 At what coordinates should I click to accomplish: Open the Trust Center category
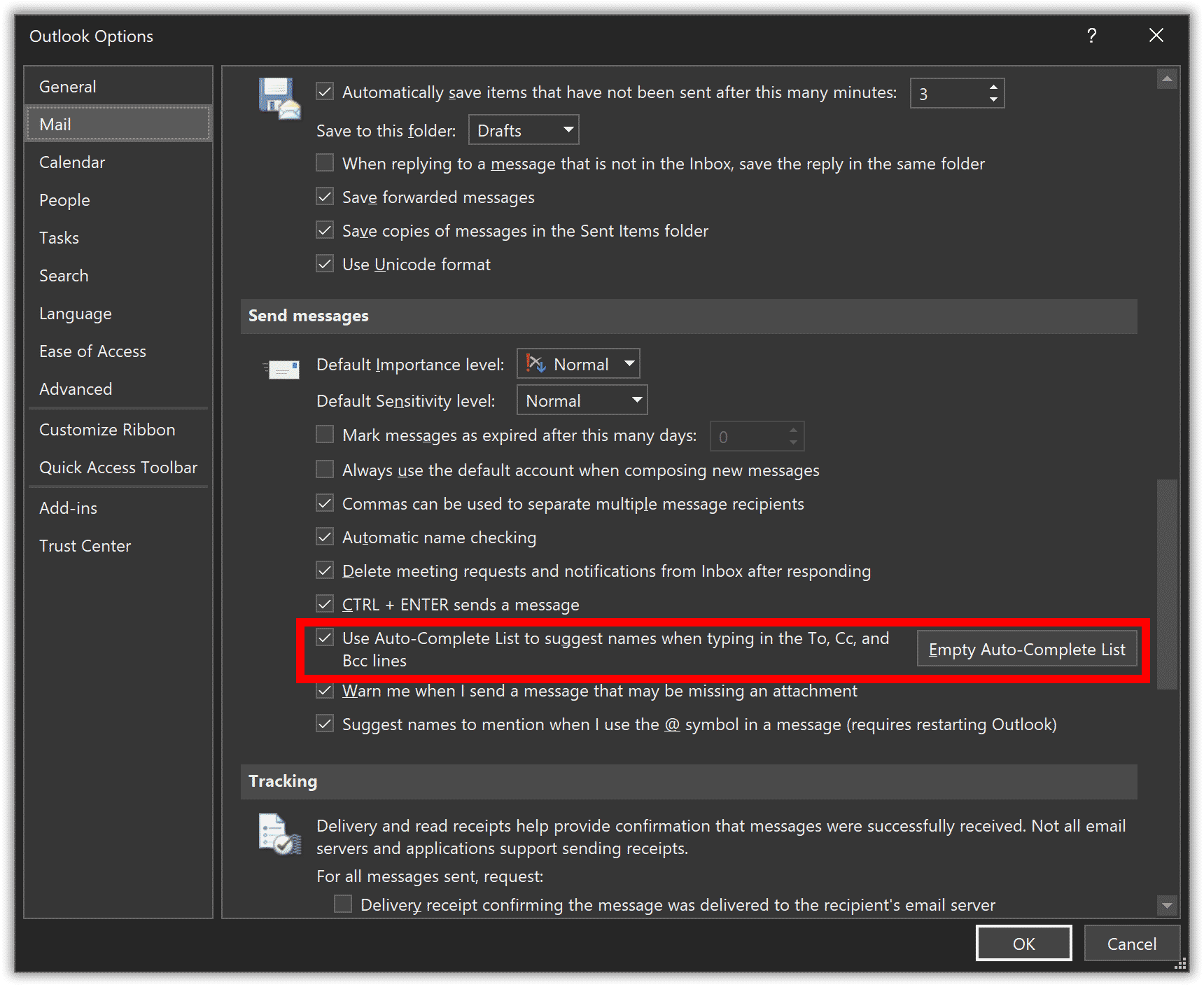118,546
